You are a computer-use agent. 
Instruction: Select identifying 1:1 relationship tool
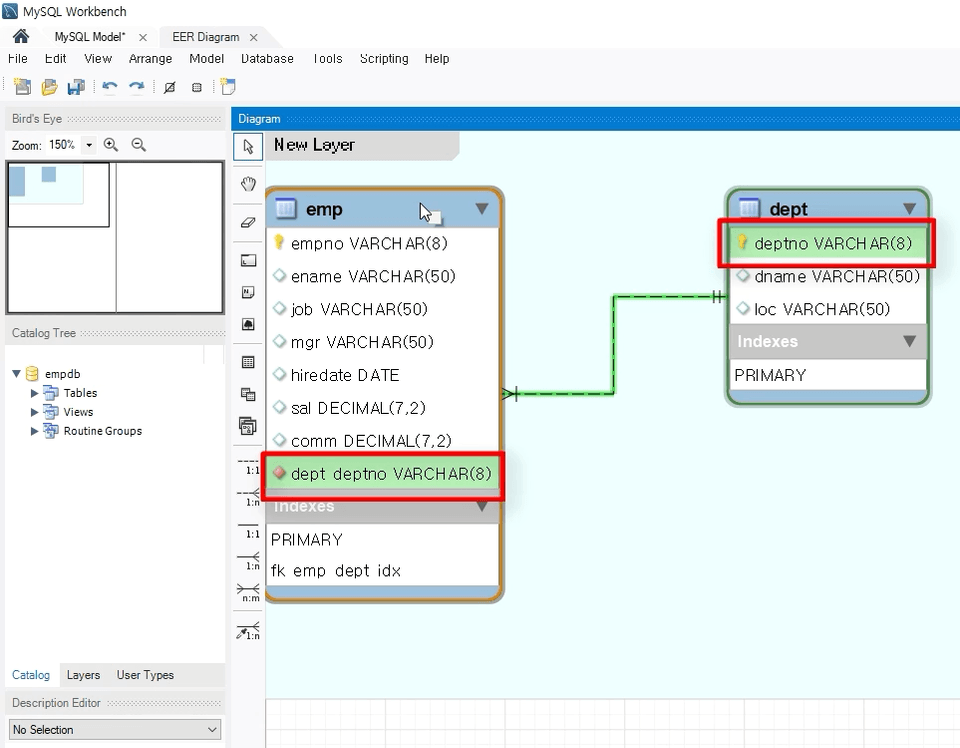point(248,530)
